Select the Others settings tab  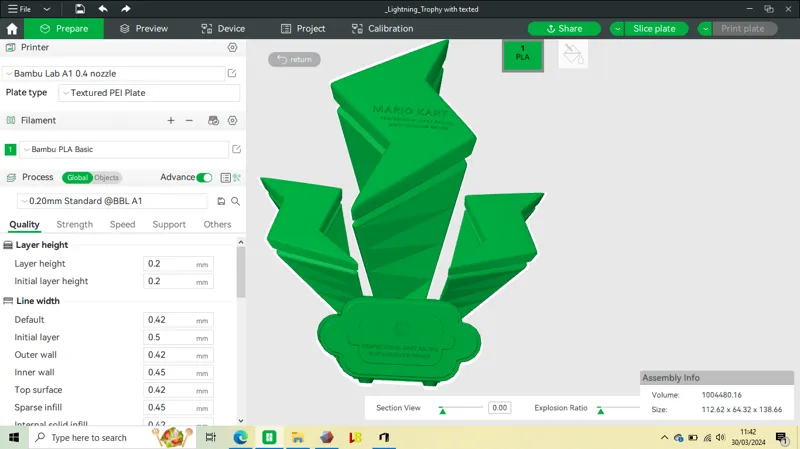pyautogui.click(x=217, y=224)
